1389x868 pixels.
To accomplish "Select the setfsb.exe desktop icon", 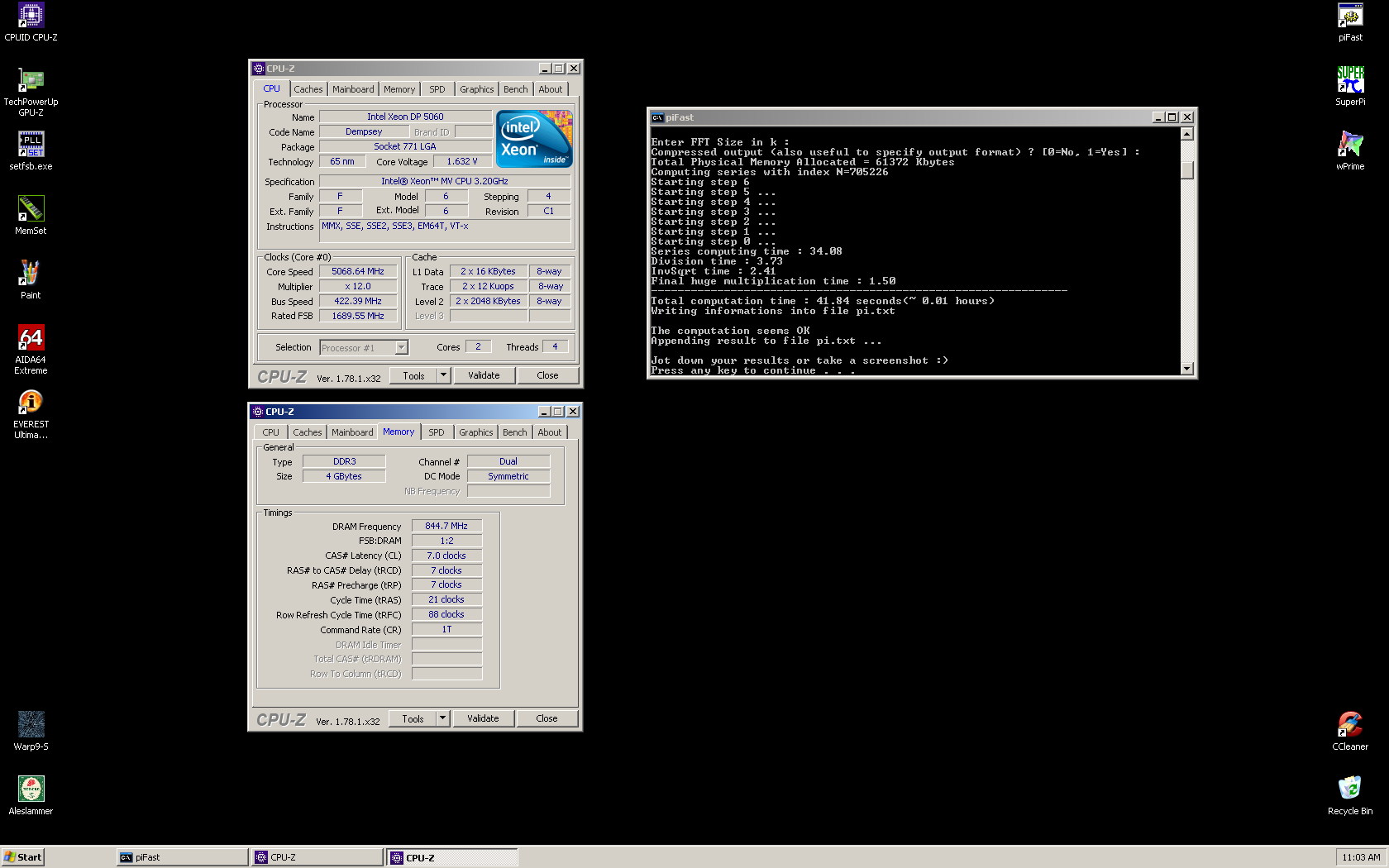I will (31, 150).
